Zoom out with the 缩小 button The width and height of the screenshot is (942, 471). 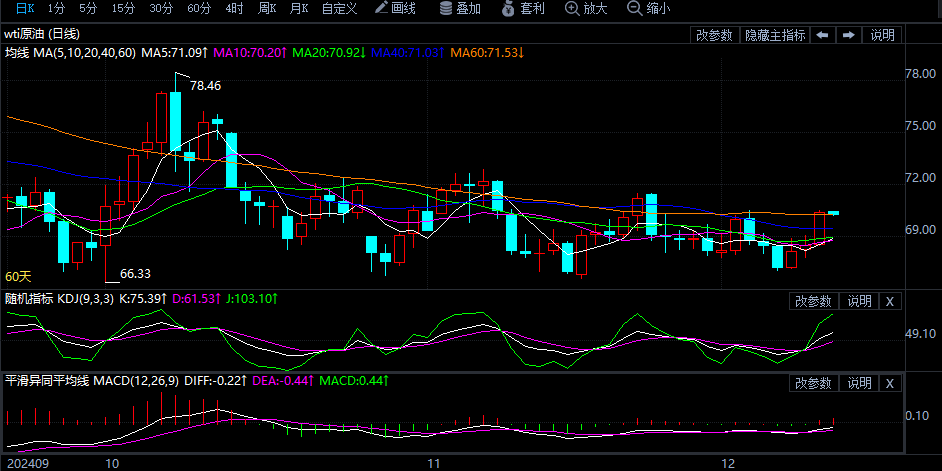click(x=649, y=9)
